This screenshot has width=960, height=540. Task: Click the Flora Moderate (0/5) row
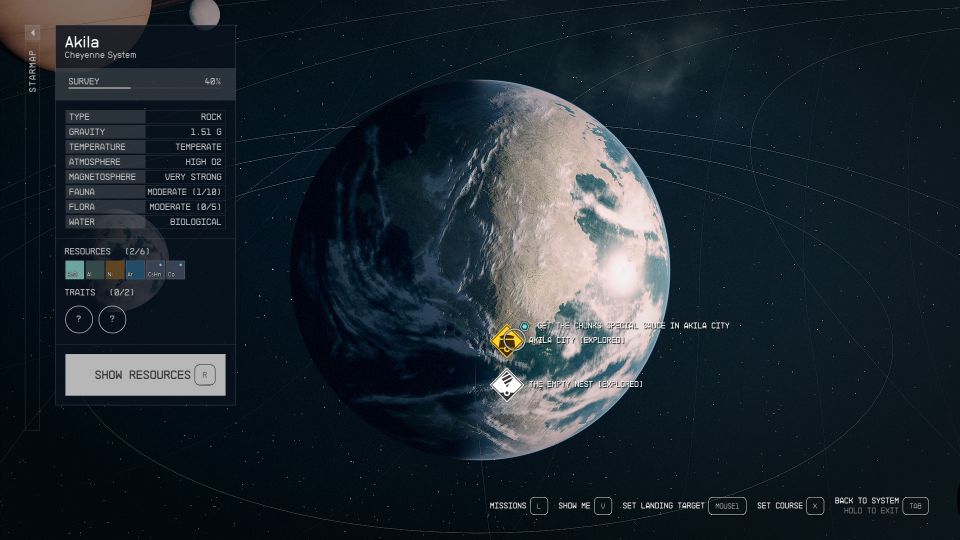click(145, 207)
